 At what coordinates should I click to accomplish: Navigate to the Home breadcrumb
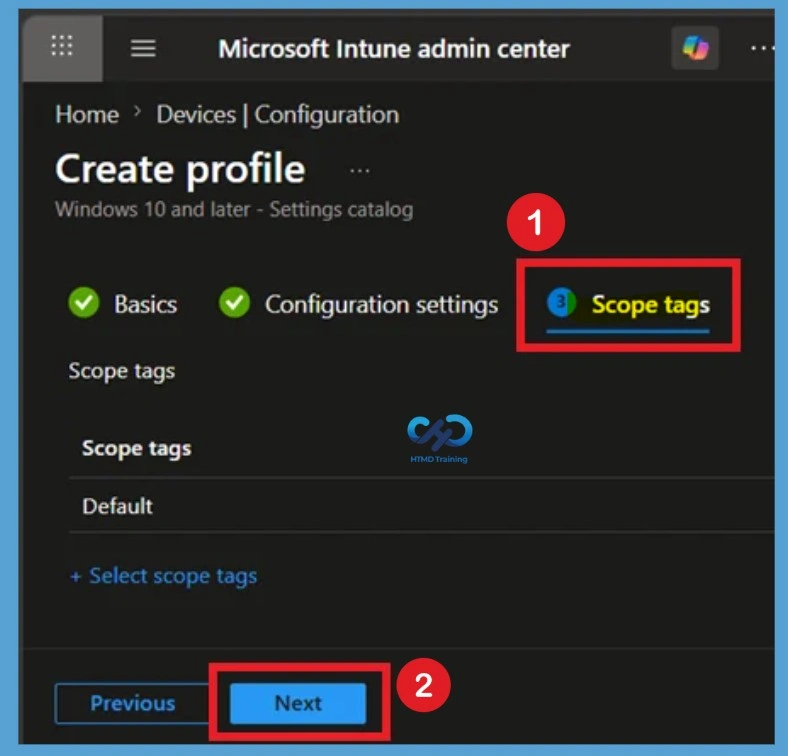point(87,115)
